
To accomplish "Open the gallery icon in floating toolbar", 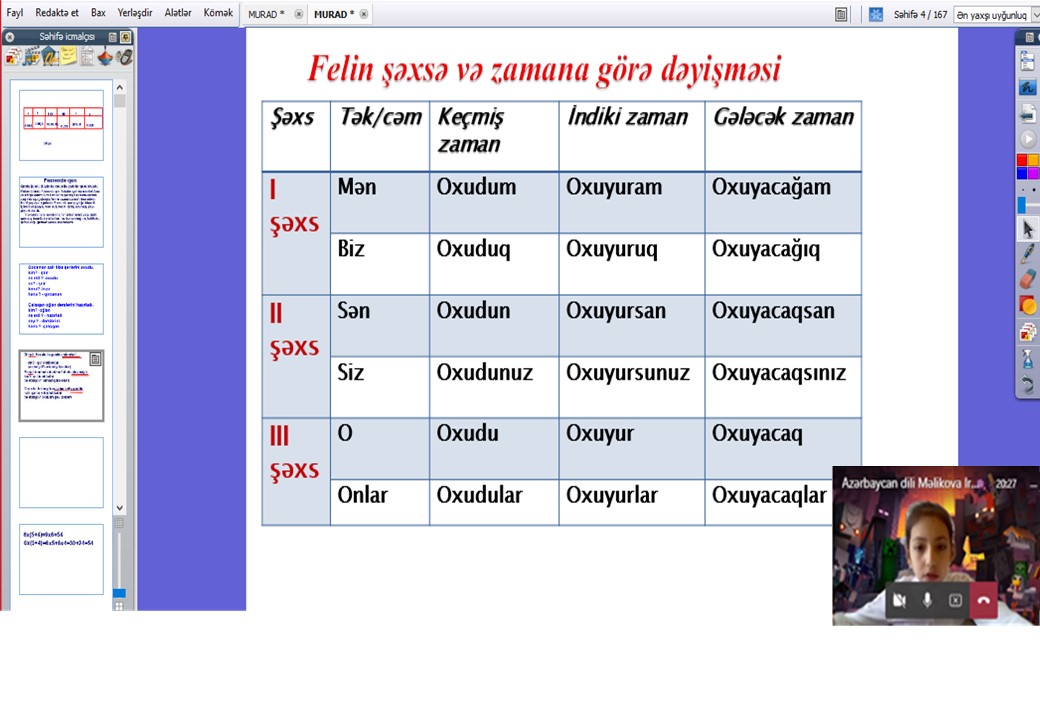I will tap(1027, 332).
